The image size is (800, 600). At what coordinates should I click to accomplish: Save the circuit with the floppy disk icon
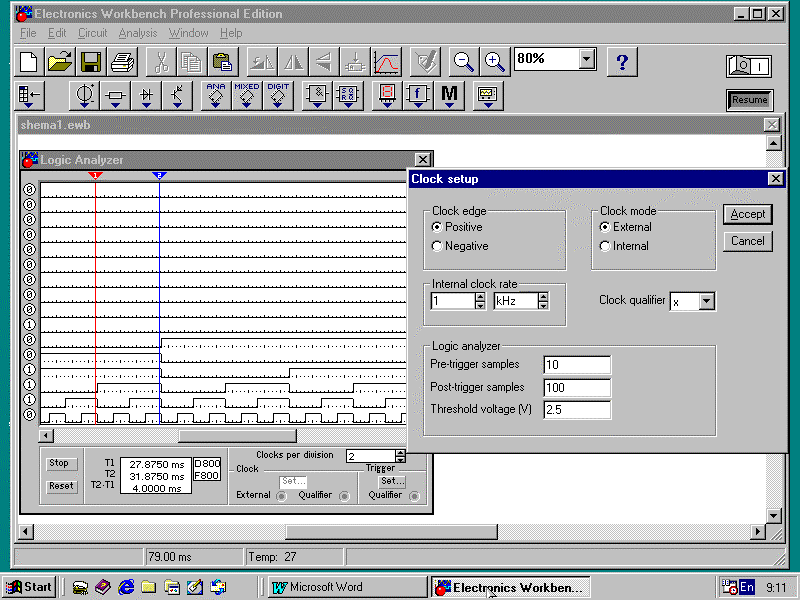tap(91, 62)
